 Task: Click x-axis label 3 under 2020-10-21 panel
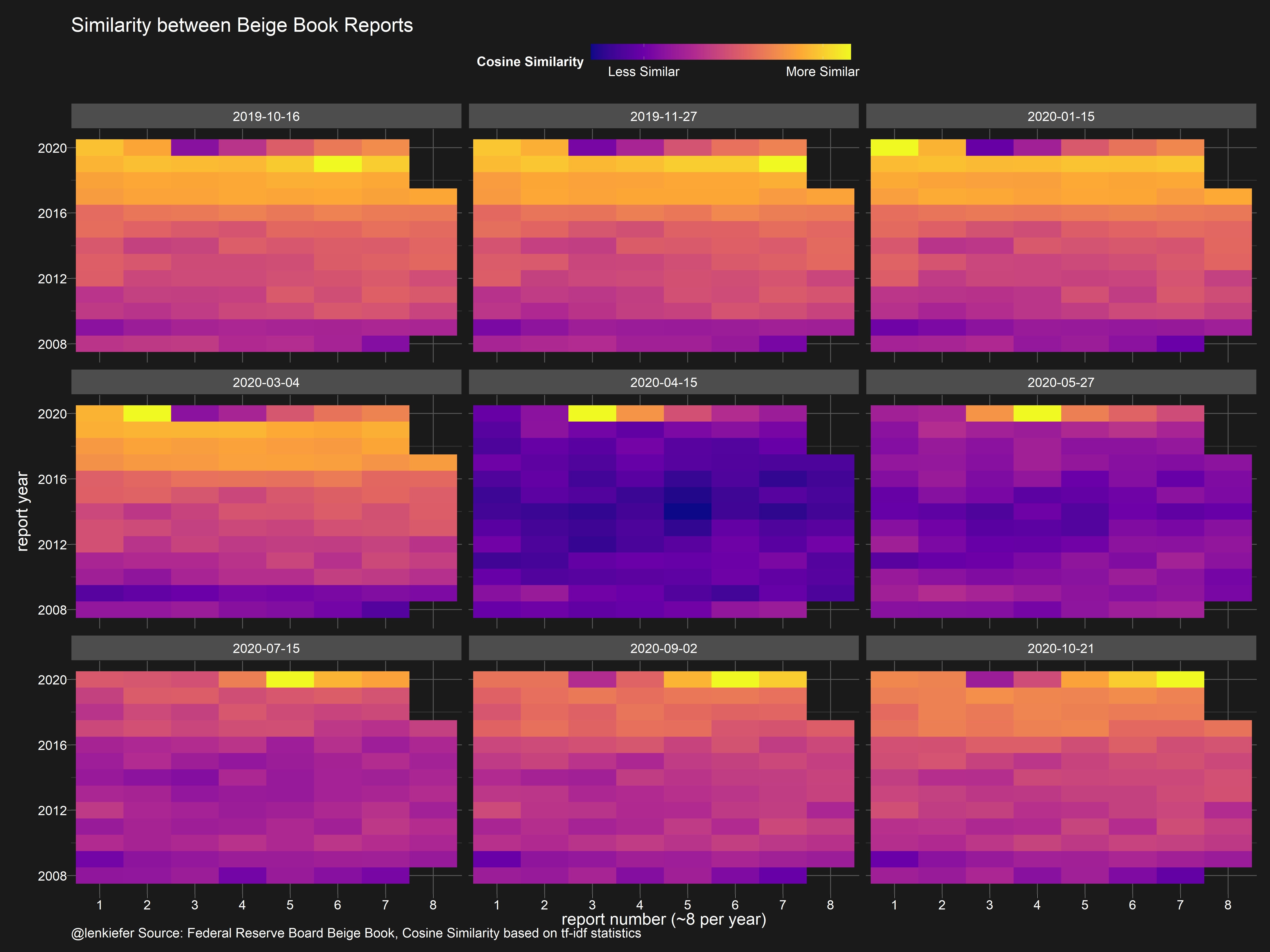click(x=989, y=905)
